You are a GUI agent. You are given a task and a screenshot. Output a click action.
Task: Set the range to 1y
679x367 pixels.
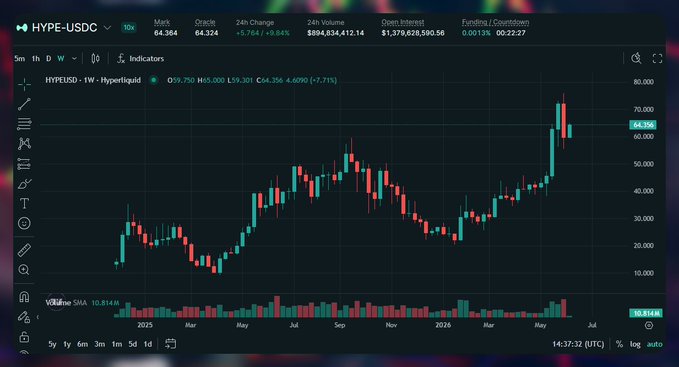pyautogui.click(x=67, y=344)
